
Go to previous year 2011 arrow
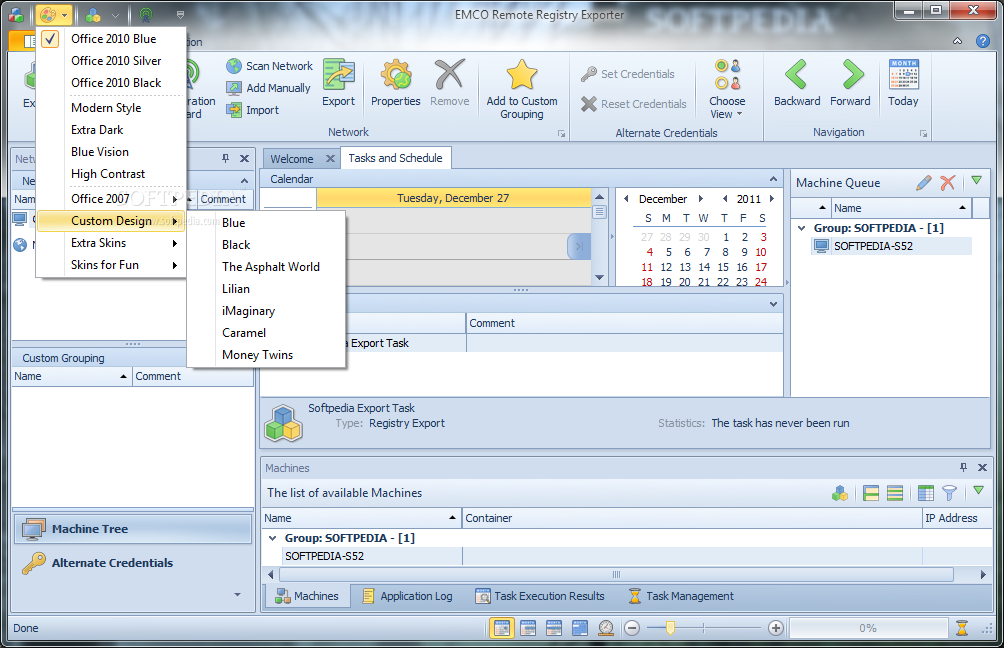coord(725,198)
